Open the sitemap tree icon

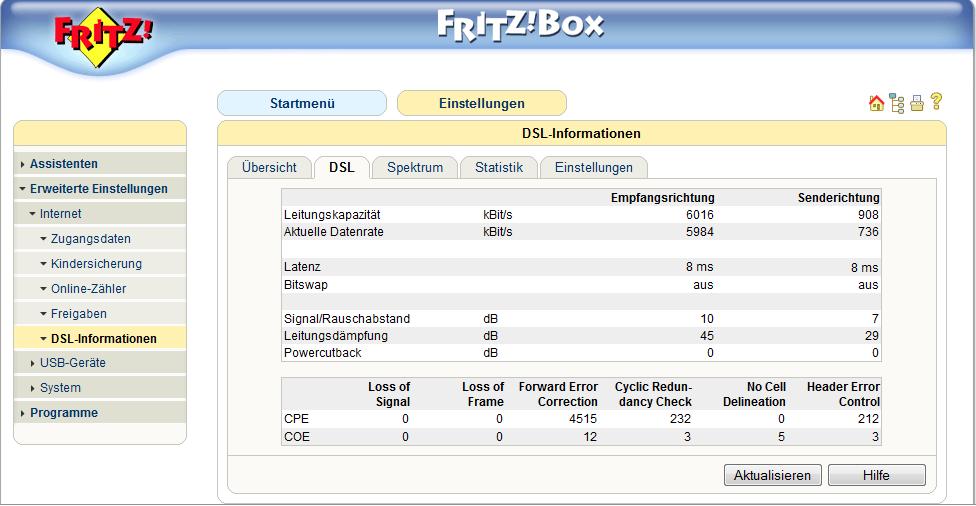point(897,103)
